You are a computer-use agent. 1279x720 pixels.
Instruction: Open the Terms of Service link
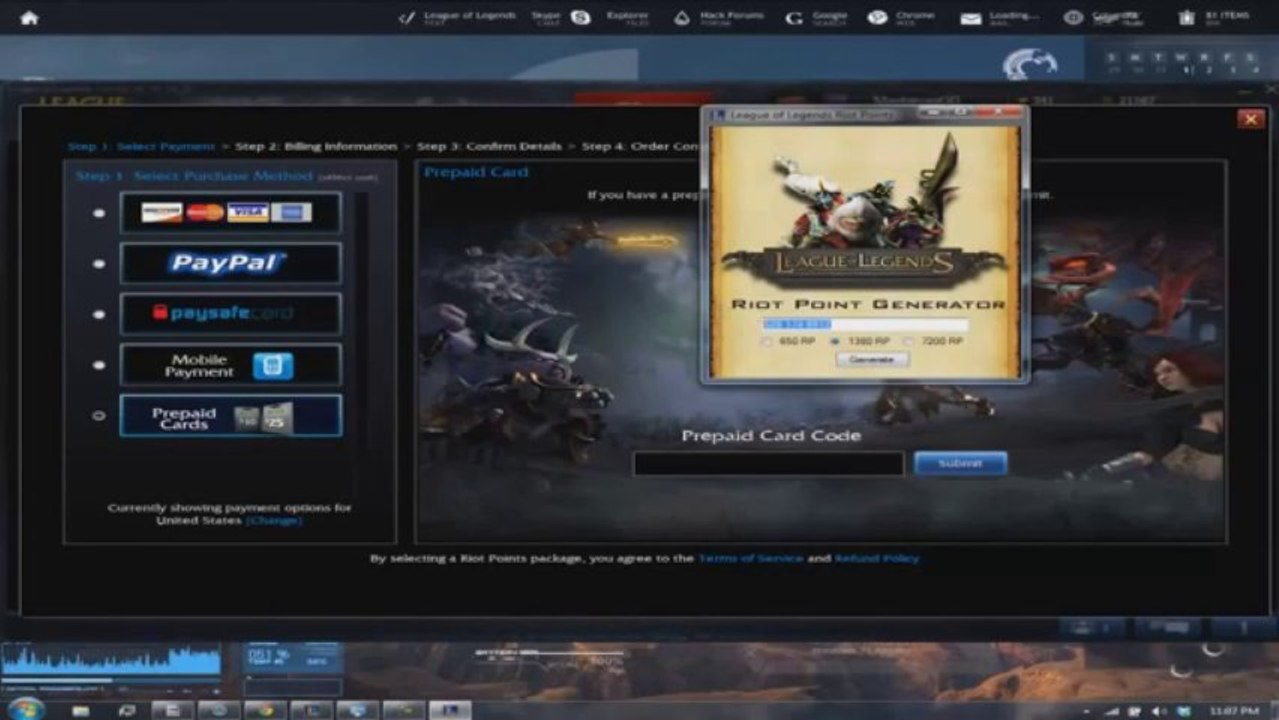click(750, 558)
